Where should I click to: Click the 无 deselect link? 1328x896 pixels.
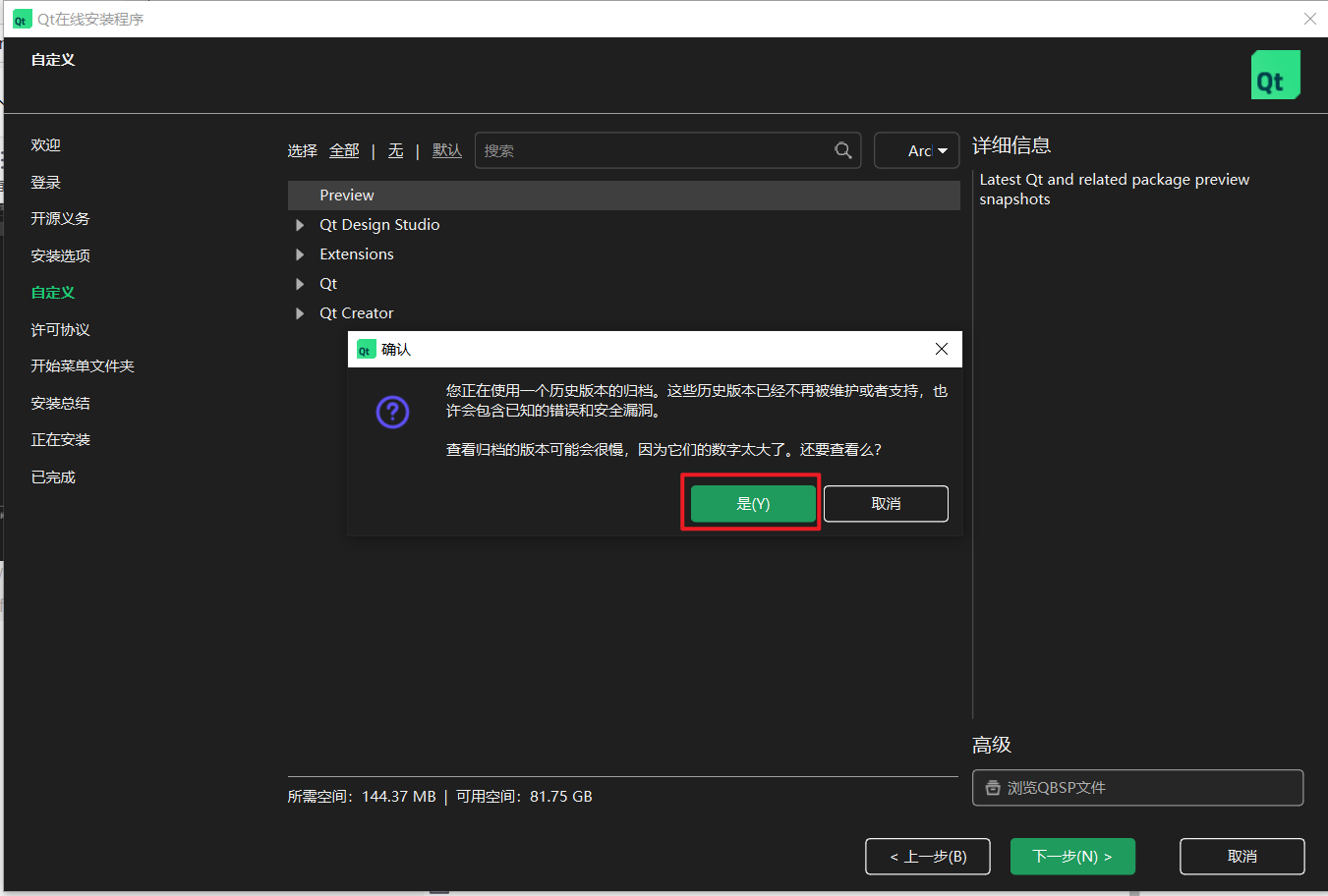(x=395, y=150)
